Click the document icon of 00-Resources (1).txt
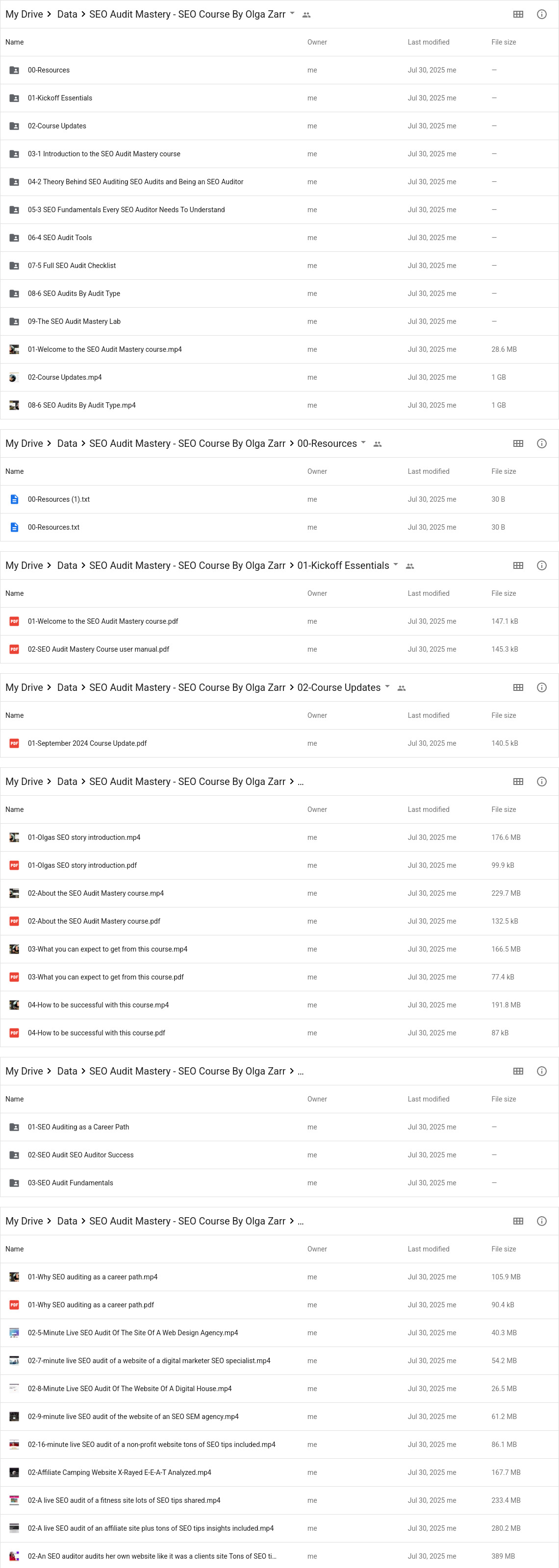 tap(14, 499)
